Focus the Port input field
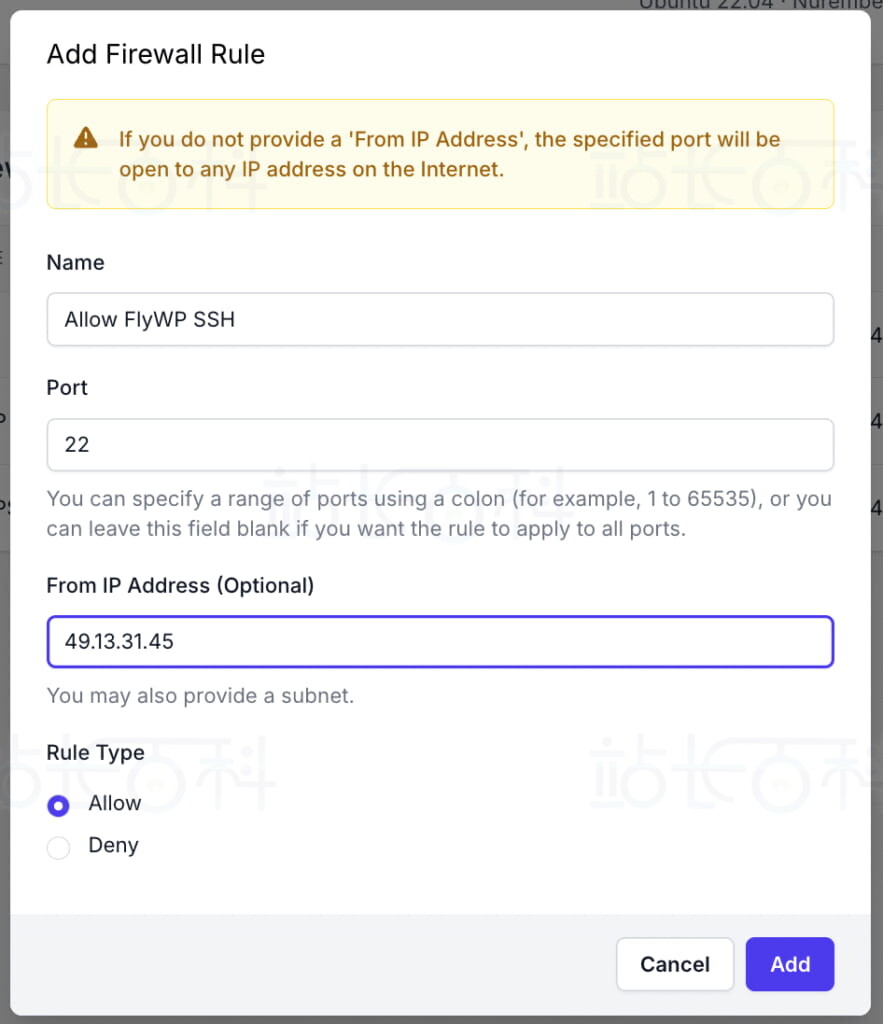 tap(440, 445)
